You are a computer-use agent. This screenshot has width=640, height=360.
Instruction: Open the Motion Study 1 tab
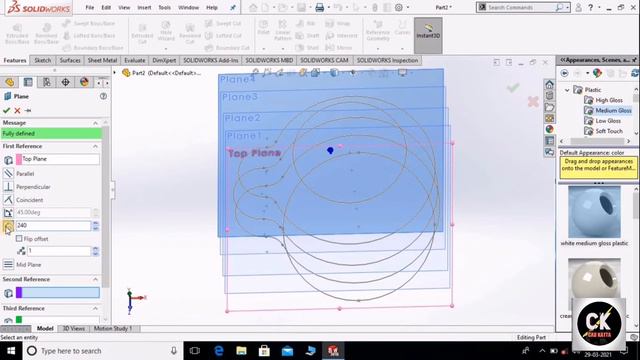point(113,329)
